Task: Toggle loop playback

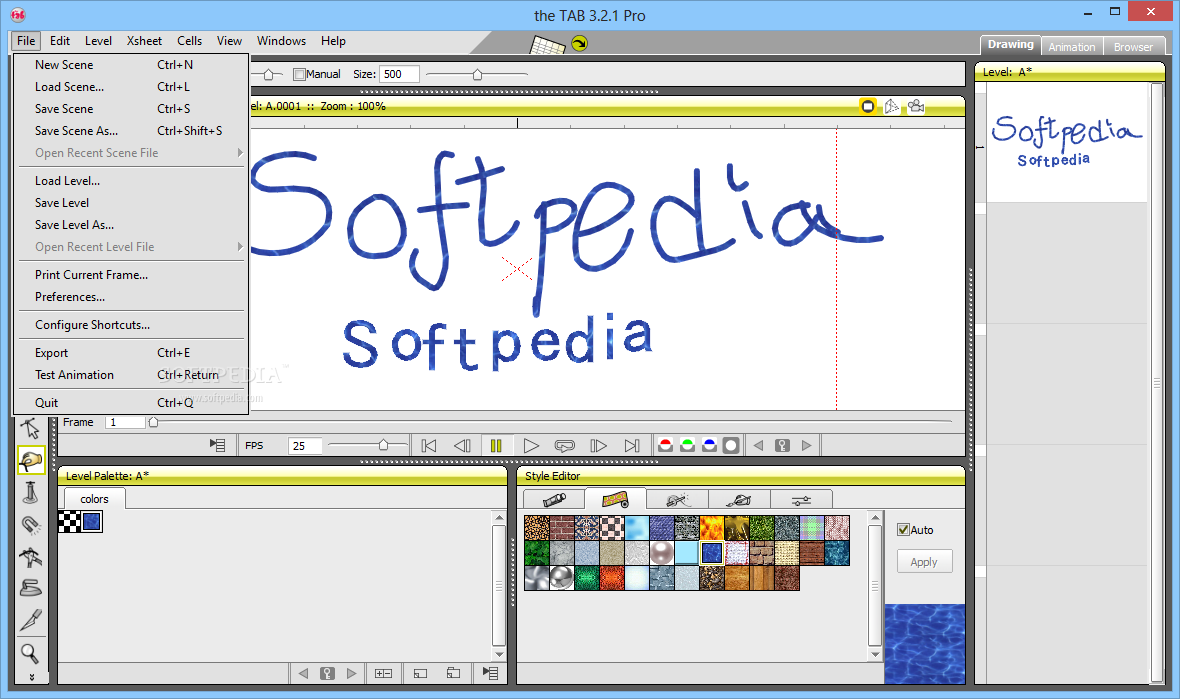Action: [x=564, y=445]
